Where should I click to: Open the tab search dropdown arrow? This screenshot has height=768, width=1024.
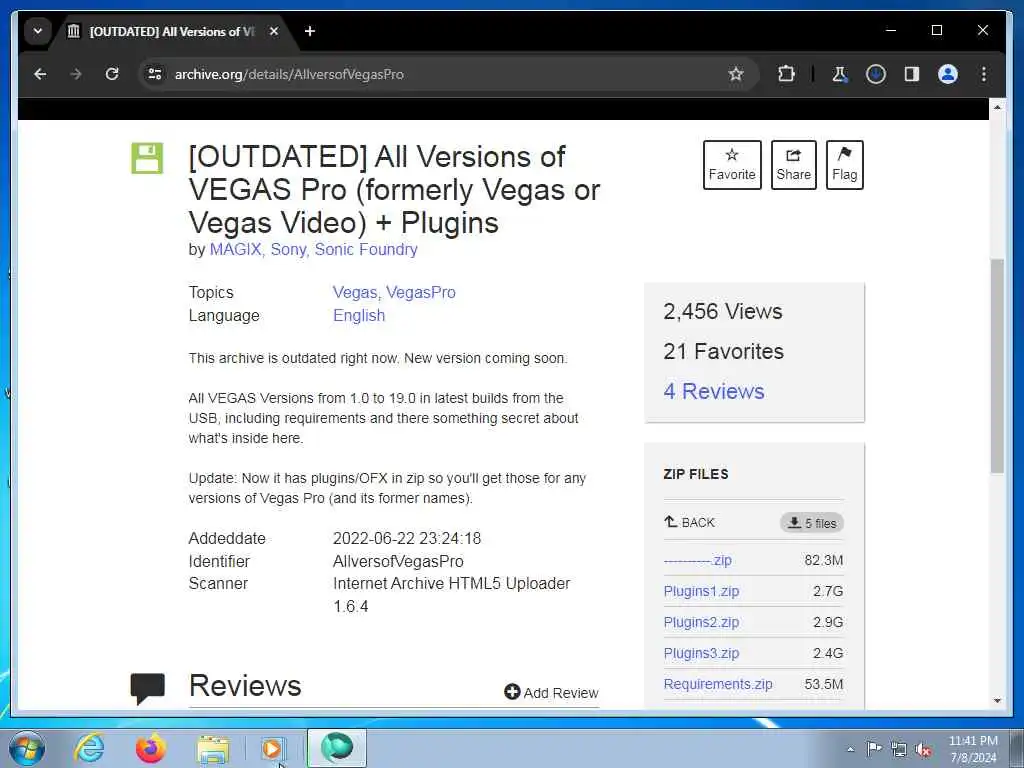pos(38,31)
